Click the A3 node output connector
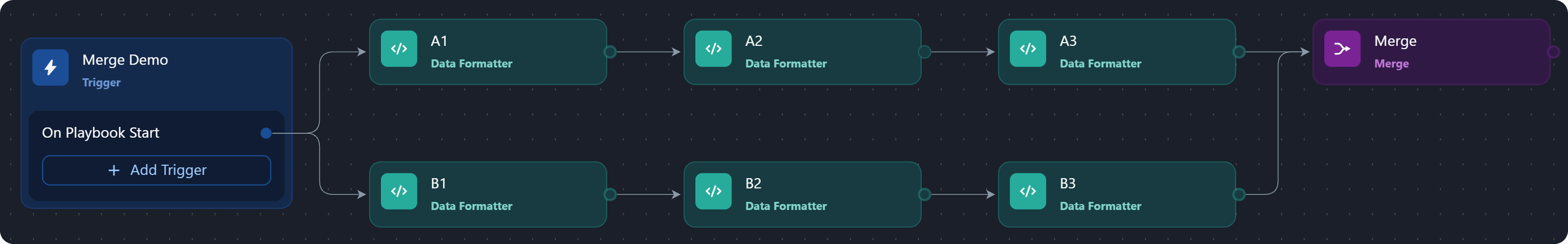This screenshot has width=1568, height=244. tap(1239, 52)
